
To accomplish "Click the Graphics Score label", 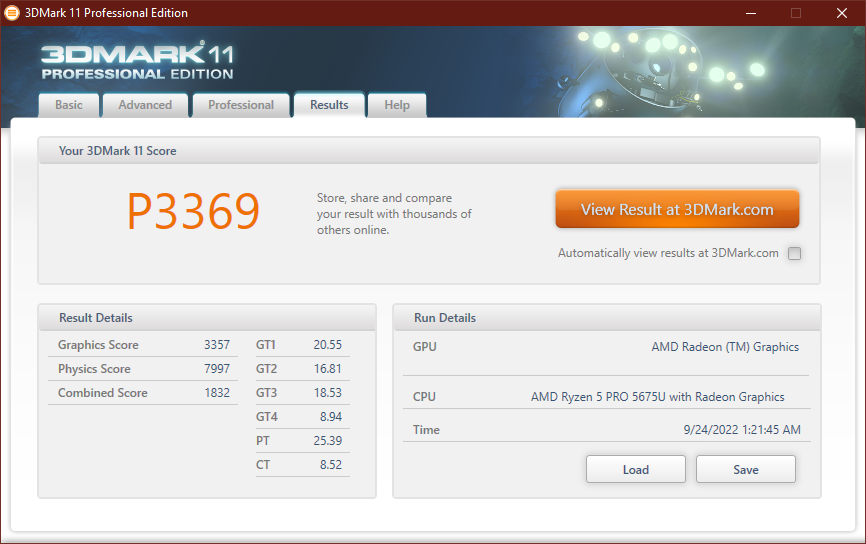I will 98,345.
